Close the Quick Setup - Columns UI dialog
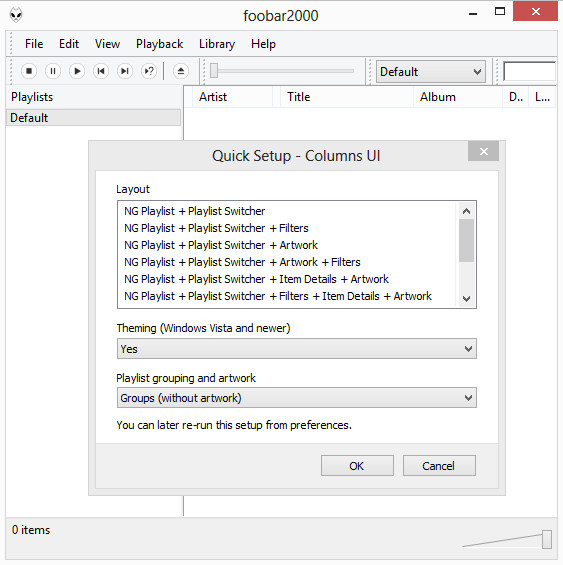Viewport: 563px width, 565px height. pyautogui.click(x=483, y=151)
